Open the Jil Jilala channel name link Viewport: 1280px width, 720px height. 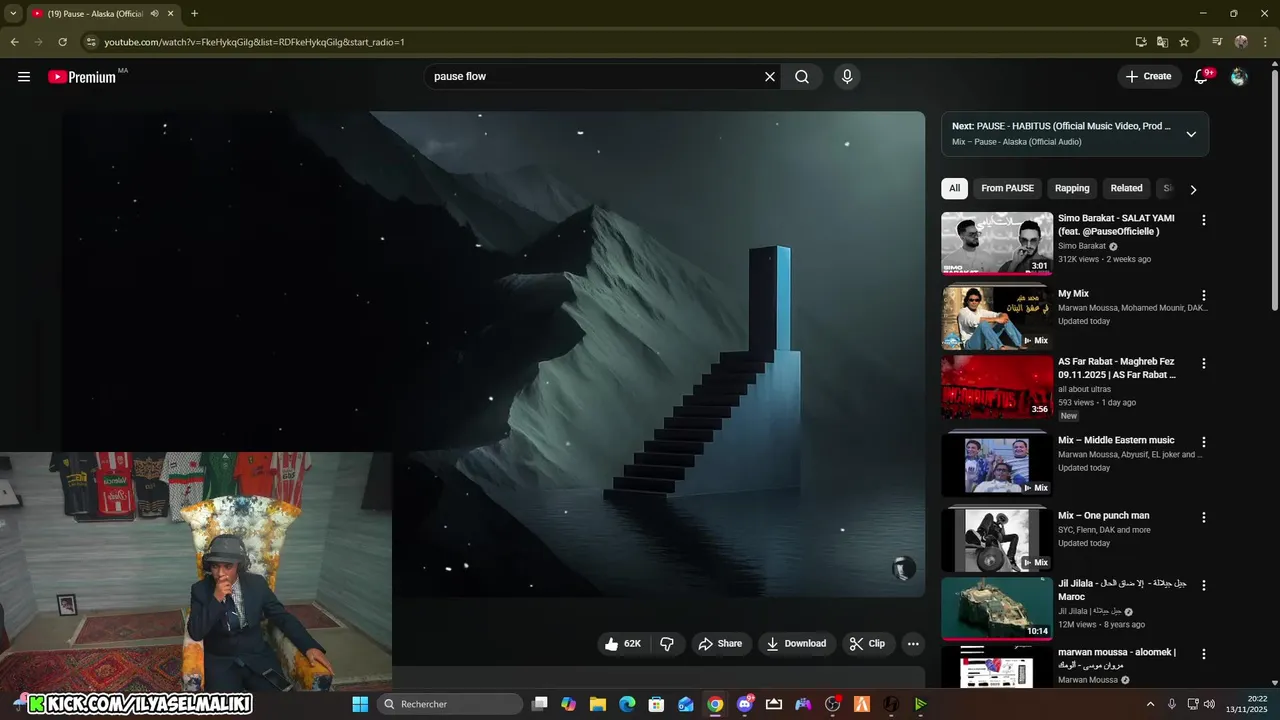pyautogui.click(x=1090, y=611)
